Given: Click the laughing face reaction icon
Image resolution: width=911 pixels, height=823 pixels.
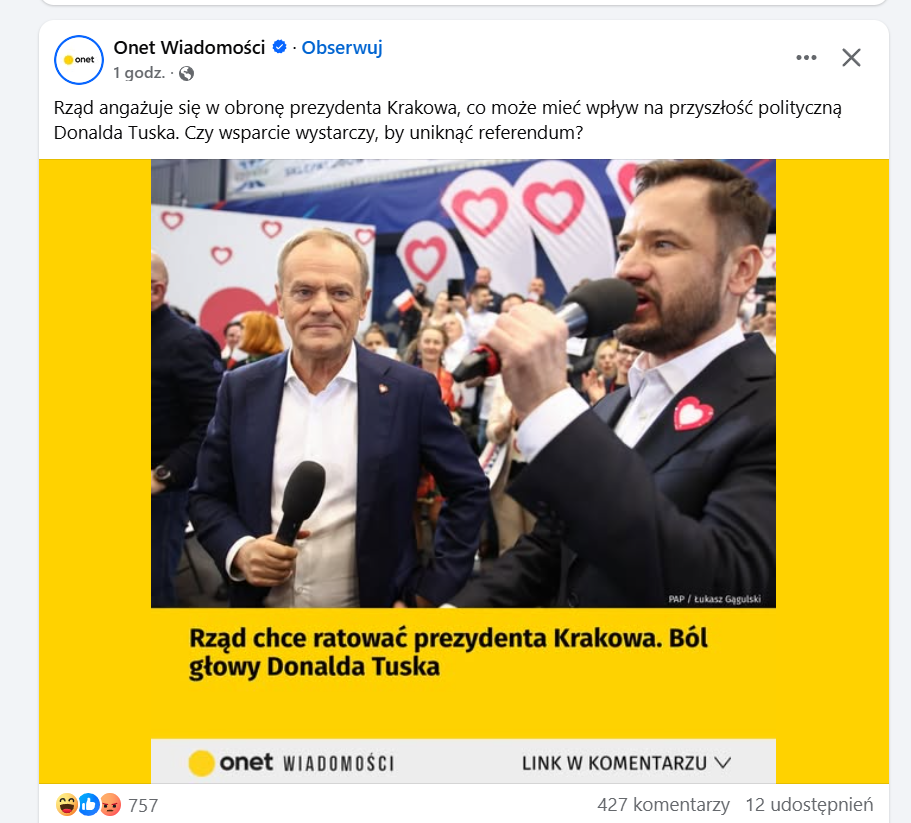Looking at the screenshot, I should coord(67,804).
